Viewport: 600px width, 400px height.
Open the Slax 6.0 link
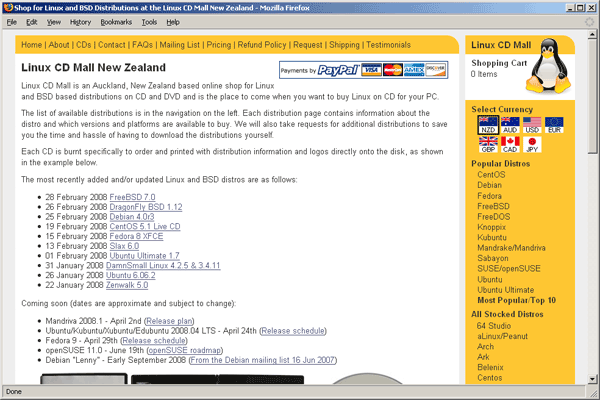click(124, 246)
